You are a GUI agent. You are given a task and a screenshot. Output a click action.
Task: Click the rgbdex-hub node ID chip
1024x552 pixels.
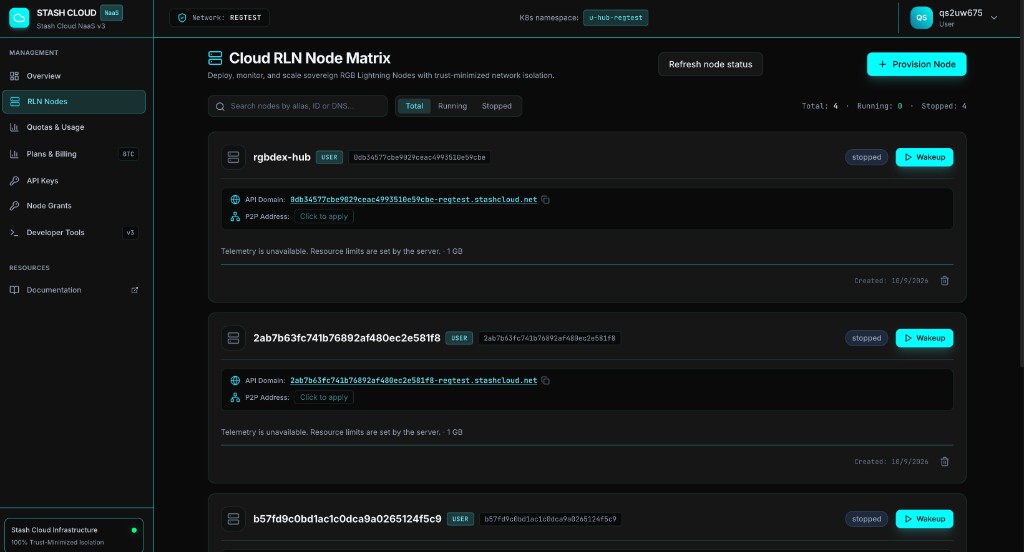pos(419,157)
